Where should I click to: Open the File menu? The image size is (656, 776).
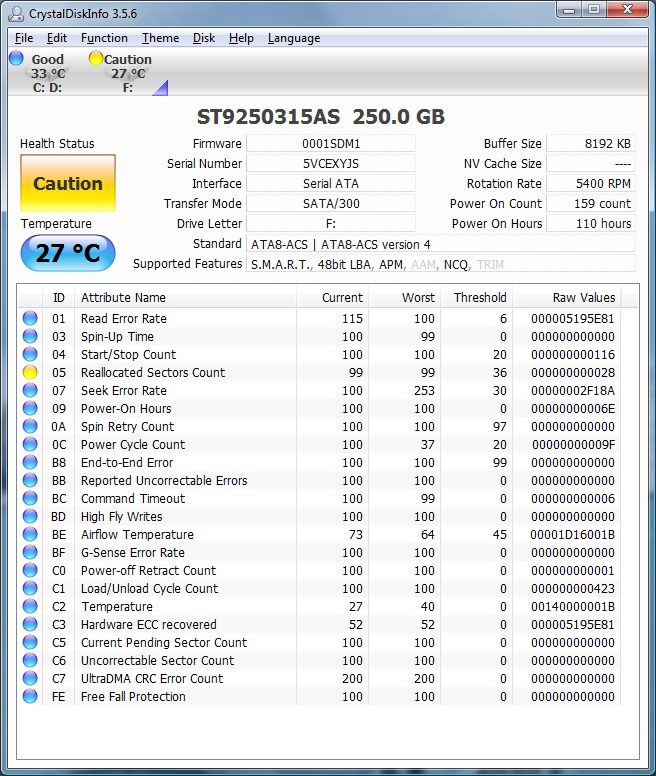point(24,38)
